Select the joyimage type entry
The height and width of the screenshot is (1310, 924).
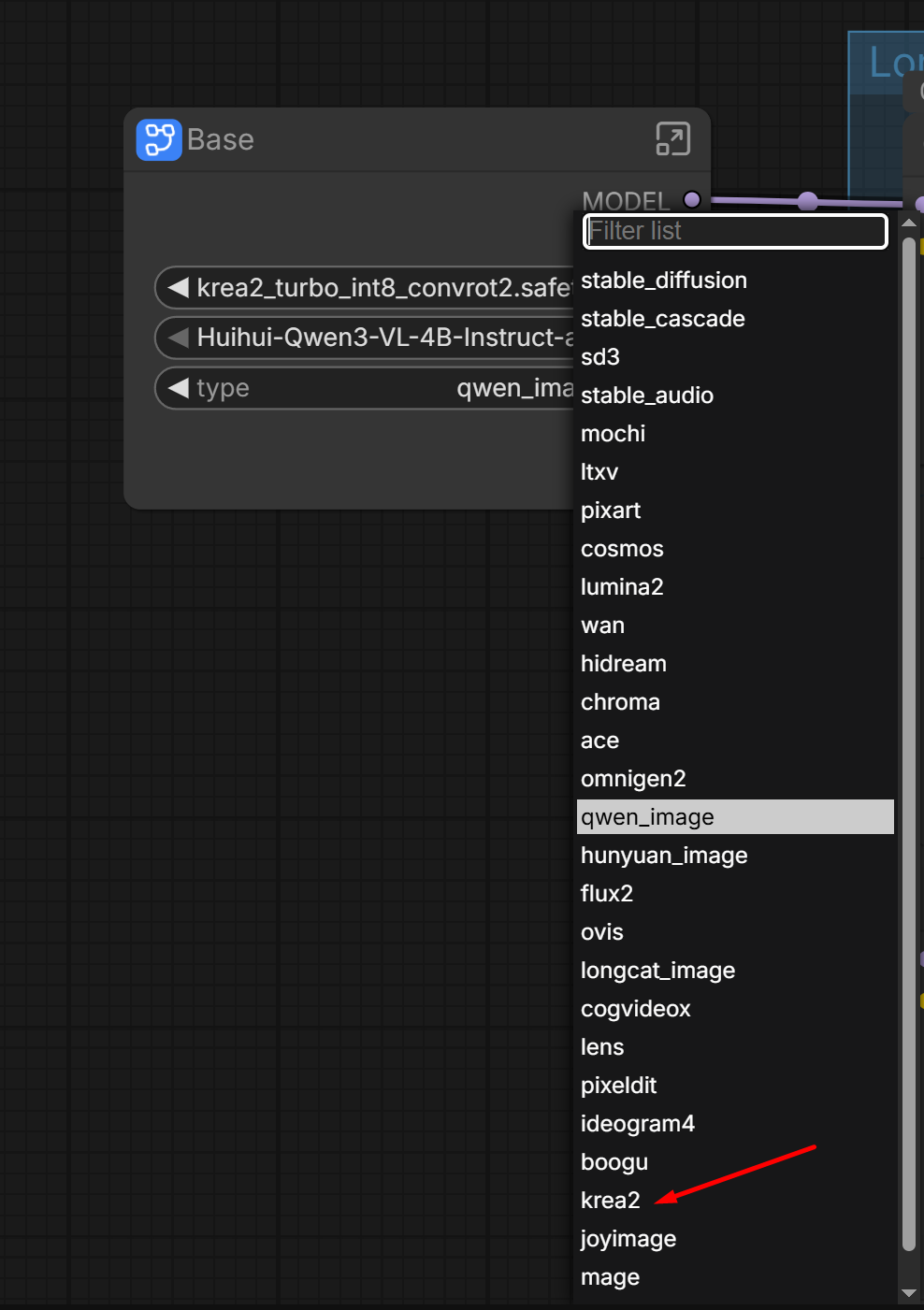(x=735, y=1239)
